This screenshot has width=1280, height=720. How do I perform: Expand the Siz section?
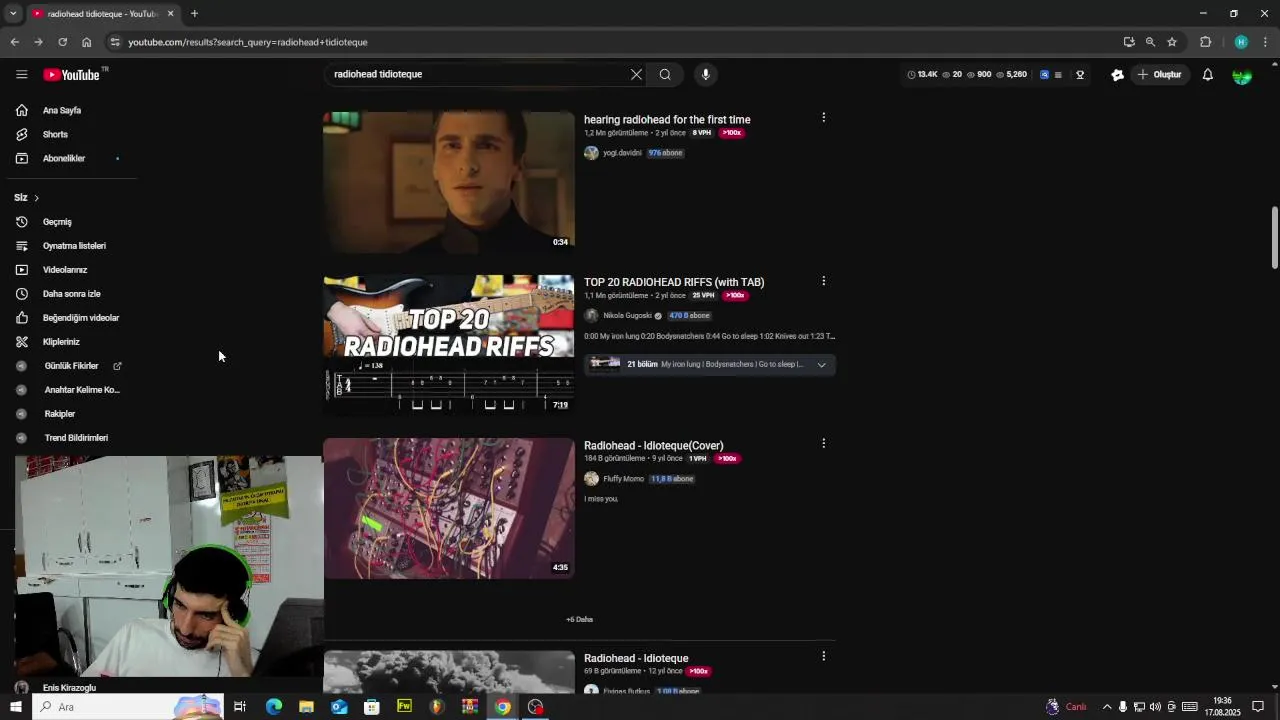tap(27, 197)
